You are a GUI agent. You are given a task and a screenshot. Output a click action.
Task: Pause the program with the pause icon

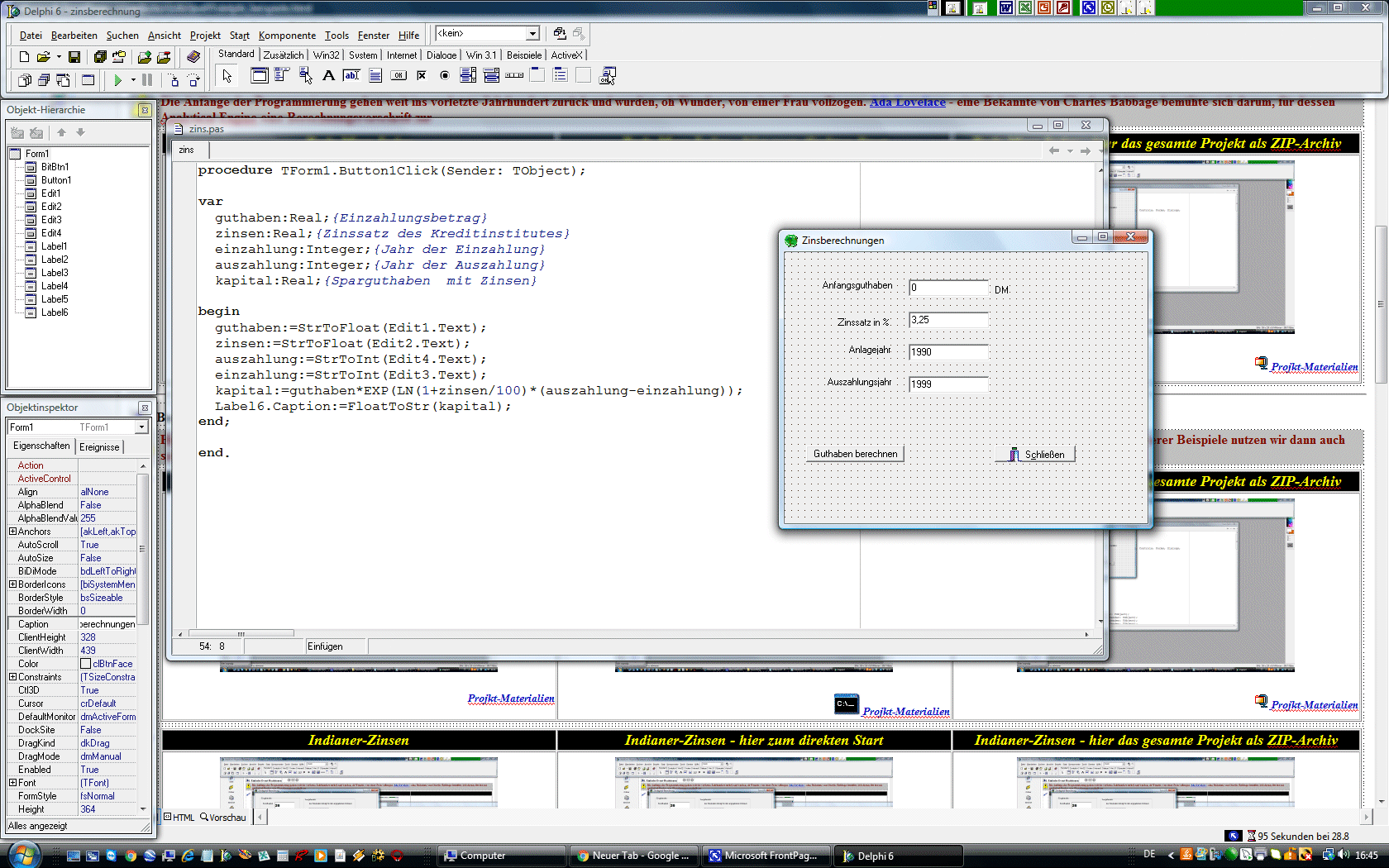tap(147, 80)
